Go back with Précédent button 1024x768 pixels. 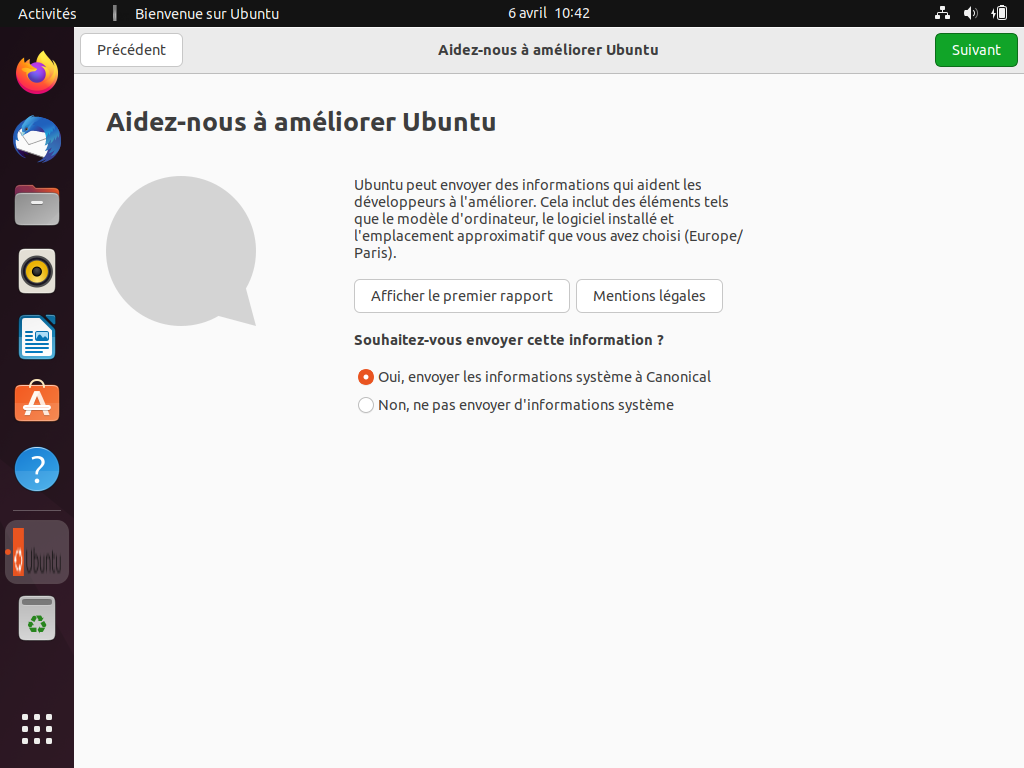tap(131, 50)
